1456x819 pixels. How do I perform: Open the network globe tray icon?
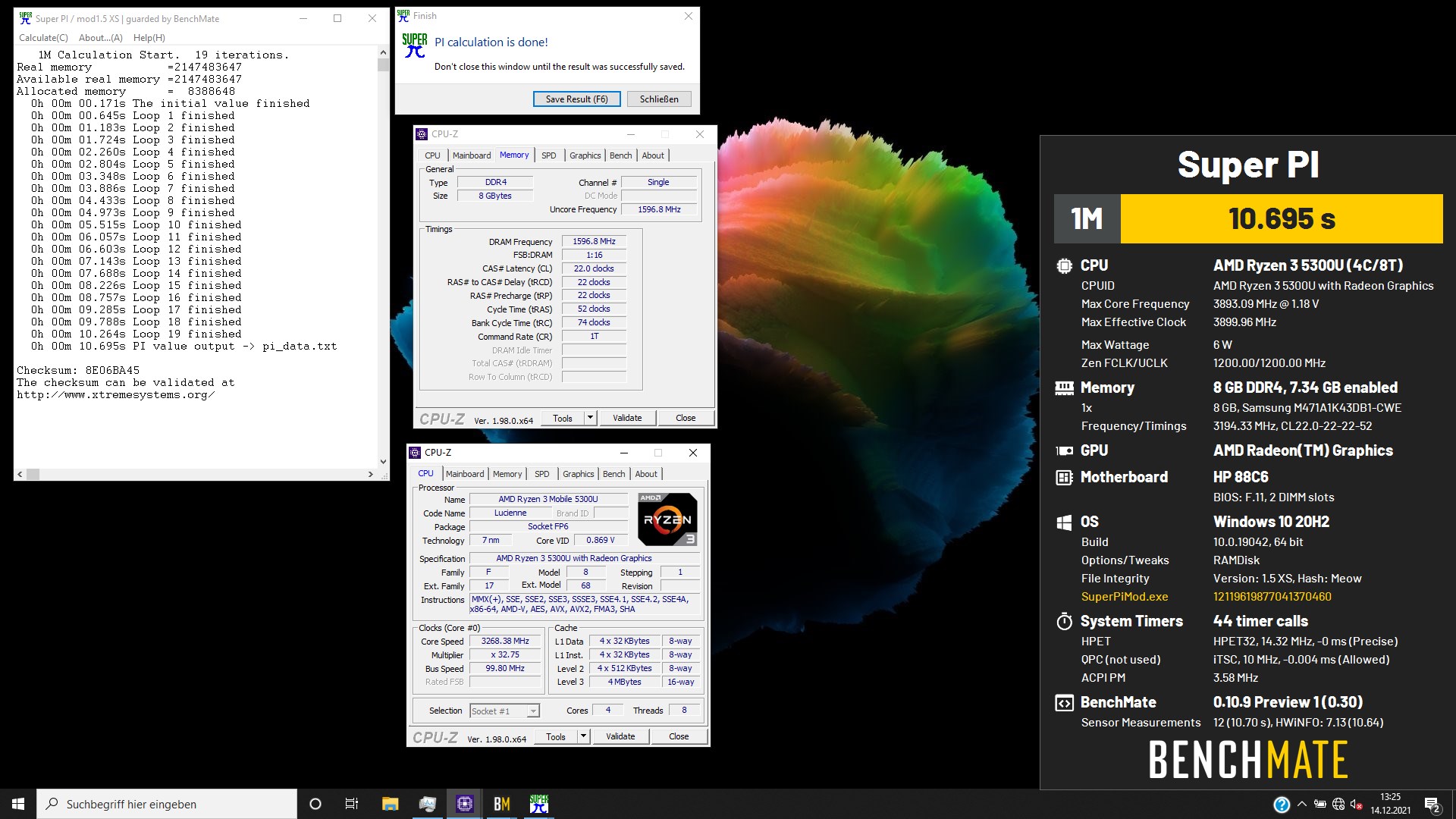click(x=1338, y=805)
